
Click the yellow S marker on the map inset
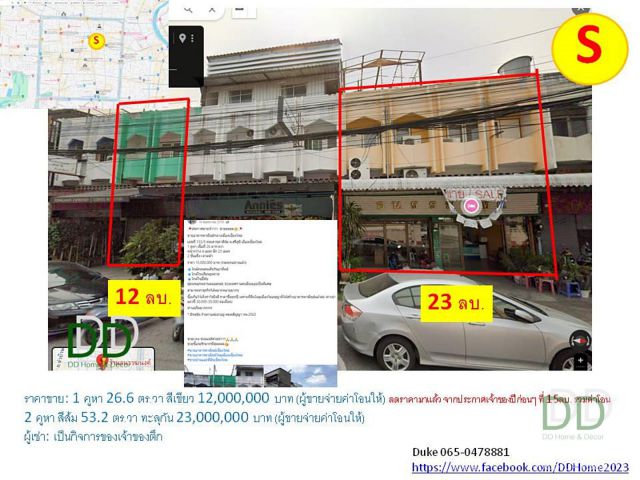pyautogui.click(x=96, y=40)
